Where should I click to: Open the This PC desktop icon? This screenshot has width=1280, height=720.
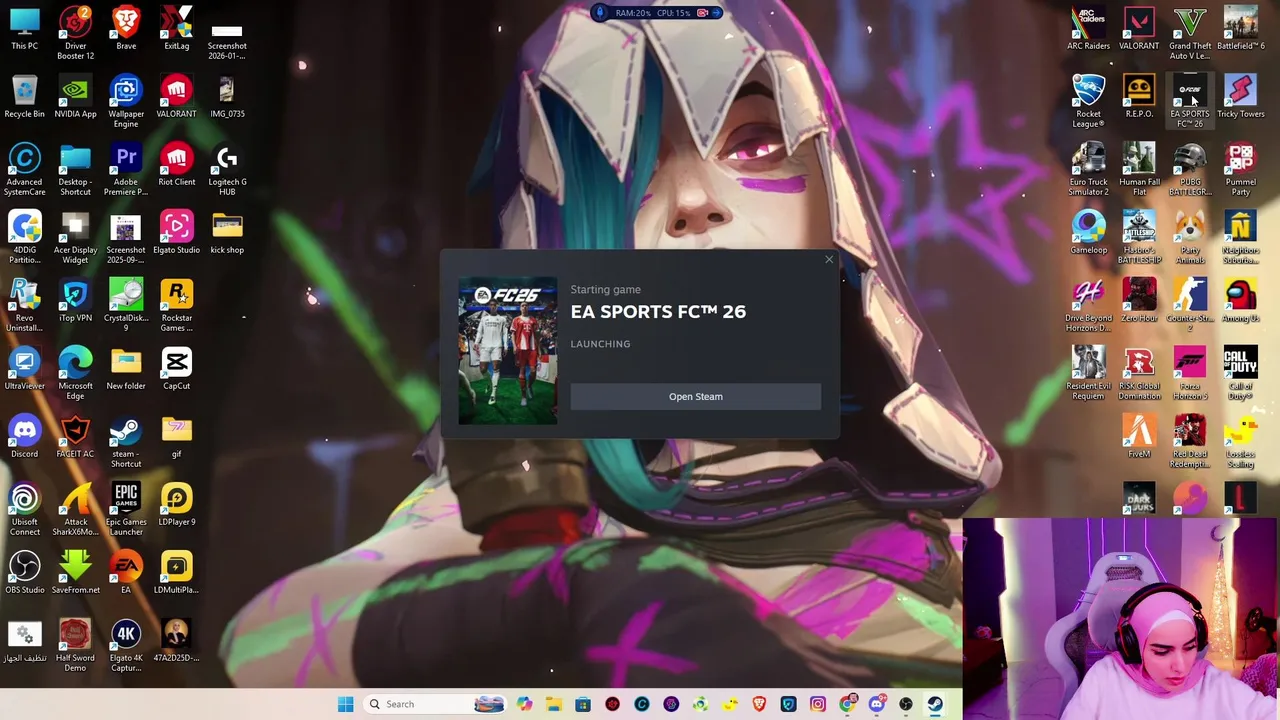pos(25,29)
